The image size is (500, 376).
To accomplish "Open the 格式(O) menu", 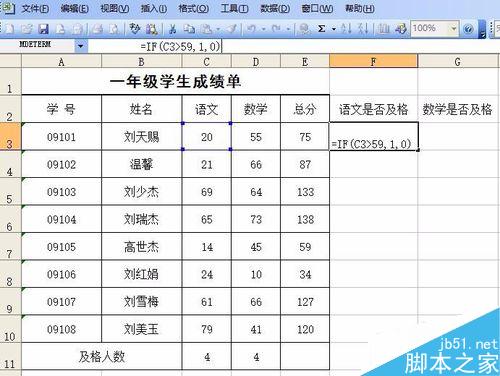I will point(194,8).
